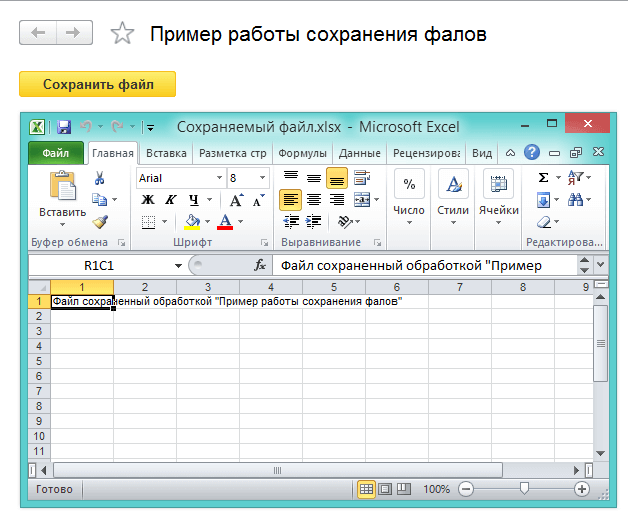The width and height of the screenshot is (628, 520).
Task: Decrease indent in alignment group
Action: click(291, 221)
